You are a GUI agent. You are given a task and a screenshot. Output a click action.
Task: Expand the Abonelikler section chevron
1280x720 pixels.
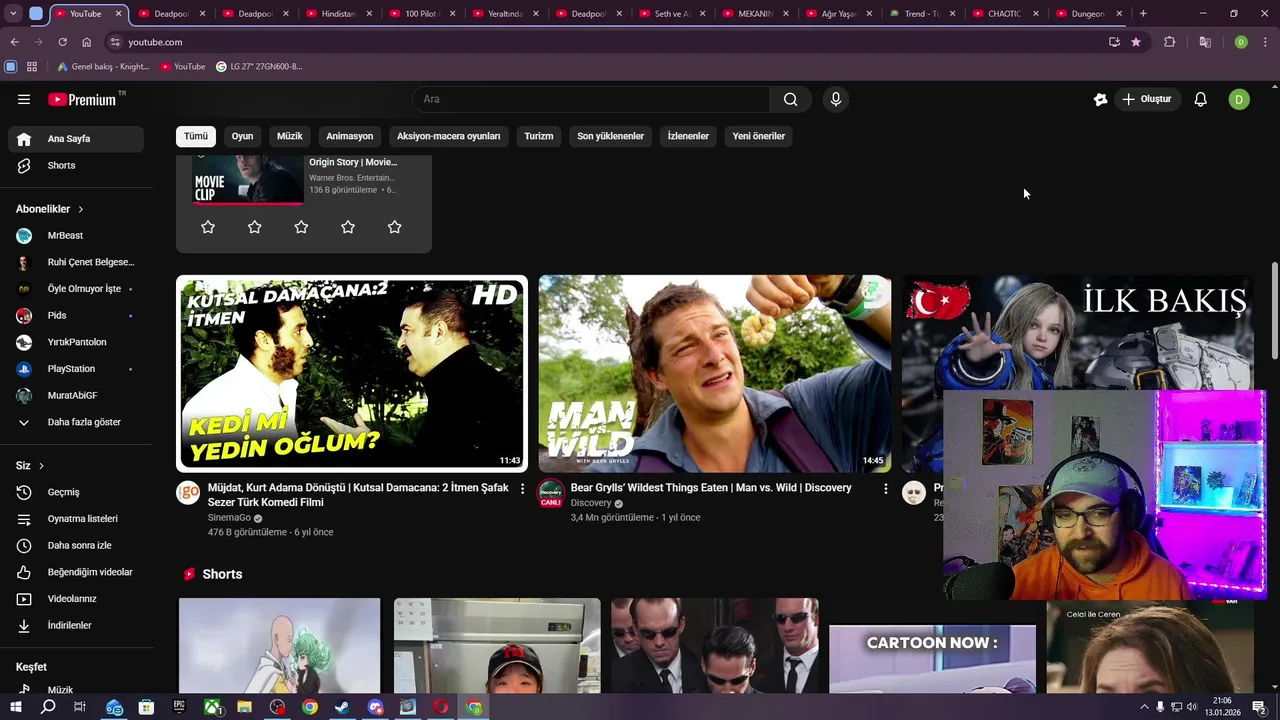[x=80, y=209]
